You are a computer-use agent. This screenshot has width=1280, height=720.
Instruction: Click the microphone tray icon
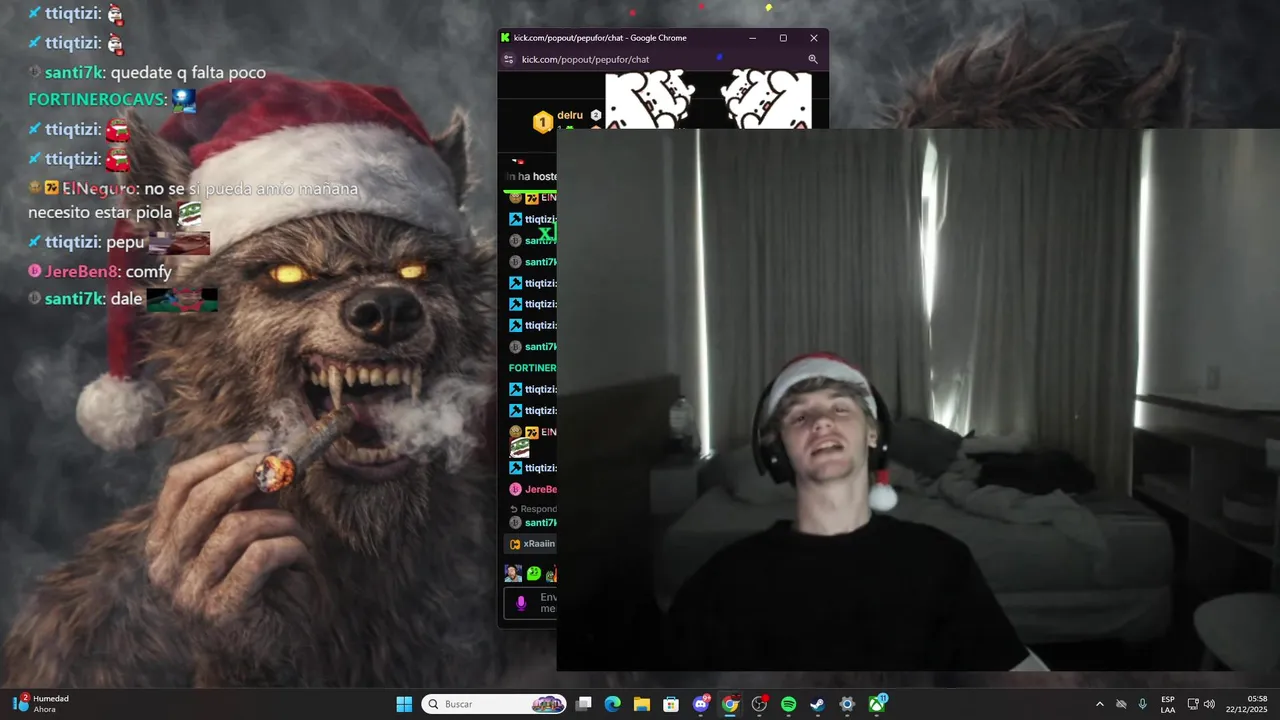(1142, 704)
